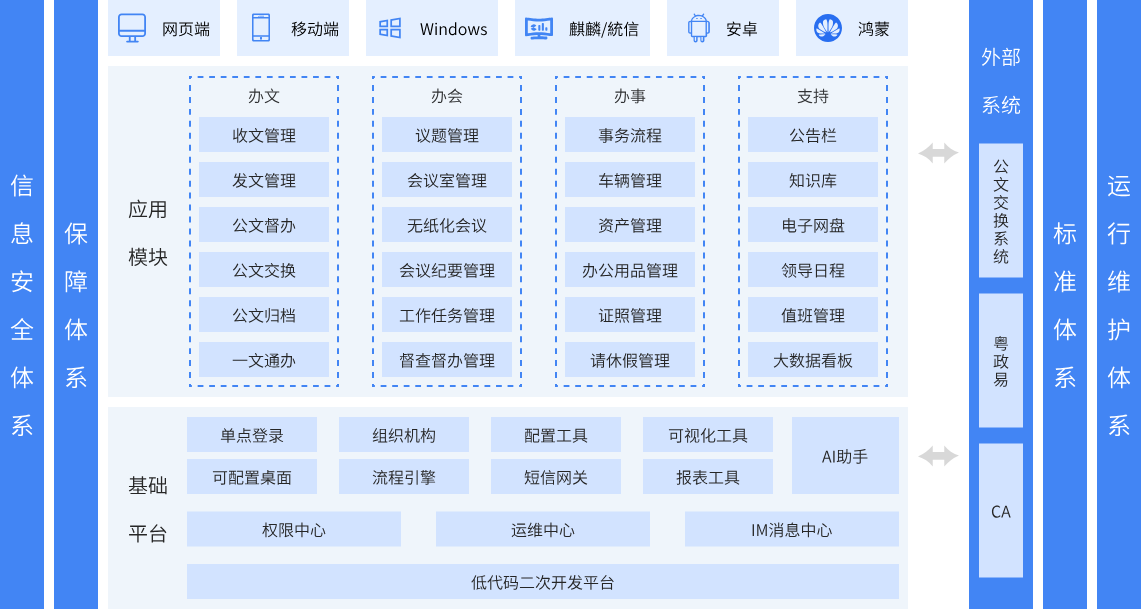Open the AI助手 block
Image resolution: width=1141 pixels, height=609 pixels.
pos(845,456)
